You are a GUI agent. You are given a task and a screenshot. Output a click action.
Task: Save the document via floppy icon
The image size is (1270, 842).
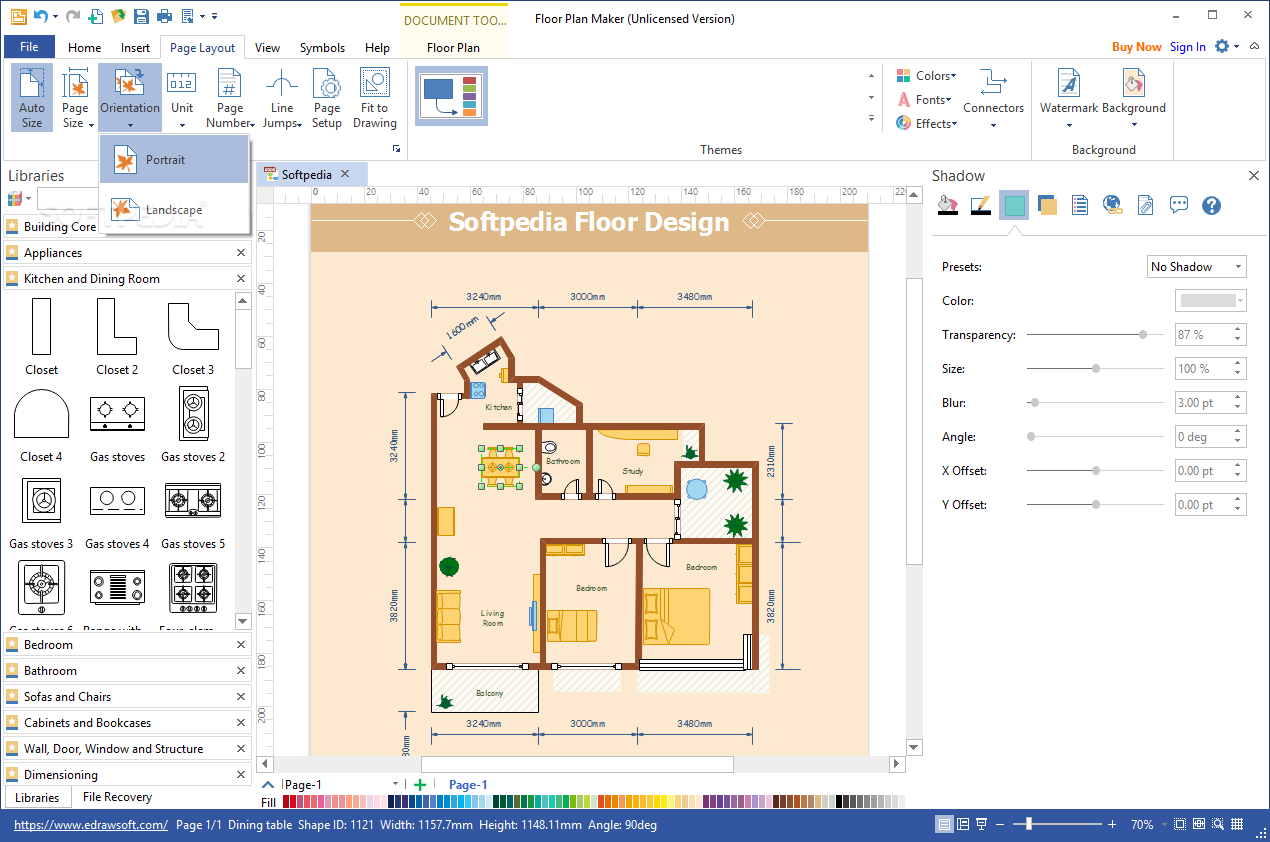(x=141, y=16)
